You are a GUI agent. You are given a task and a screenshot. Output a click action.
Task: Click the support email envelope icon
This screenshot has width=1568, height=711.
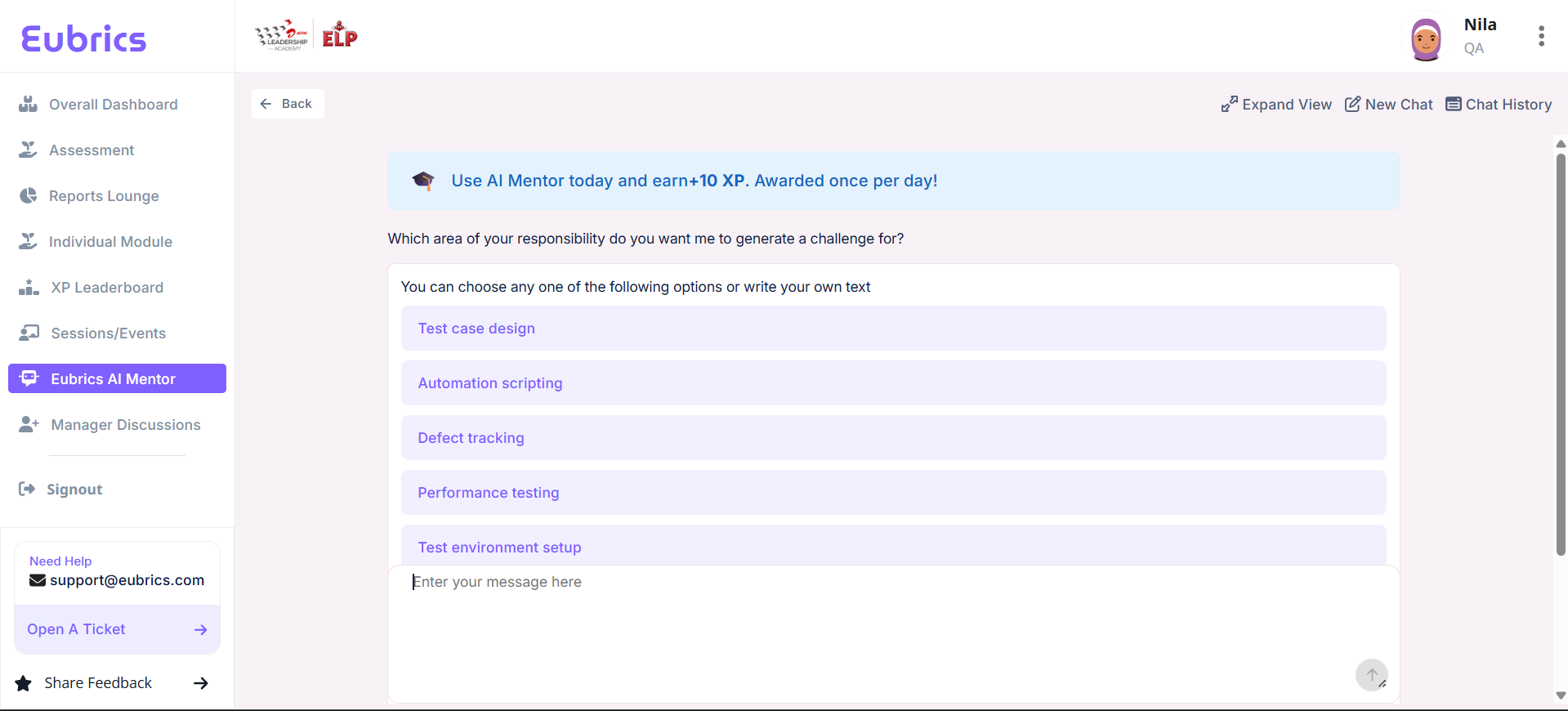click(x=38, y=580)
